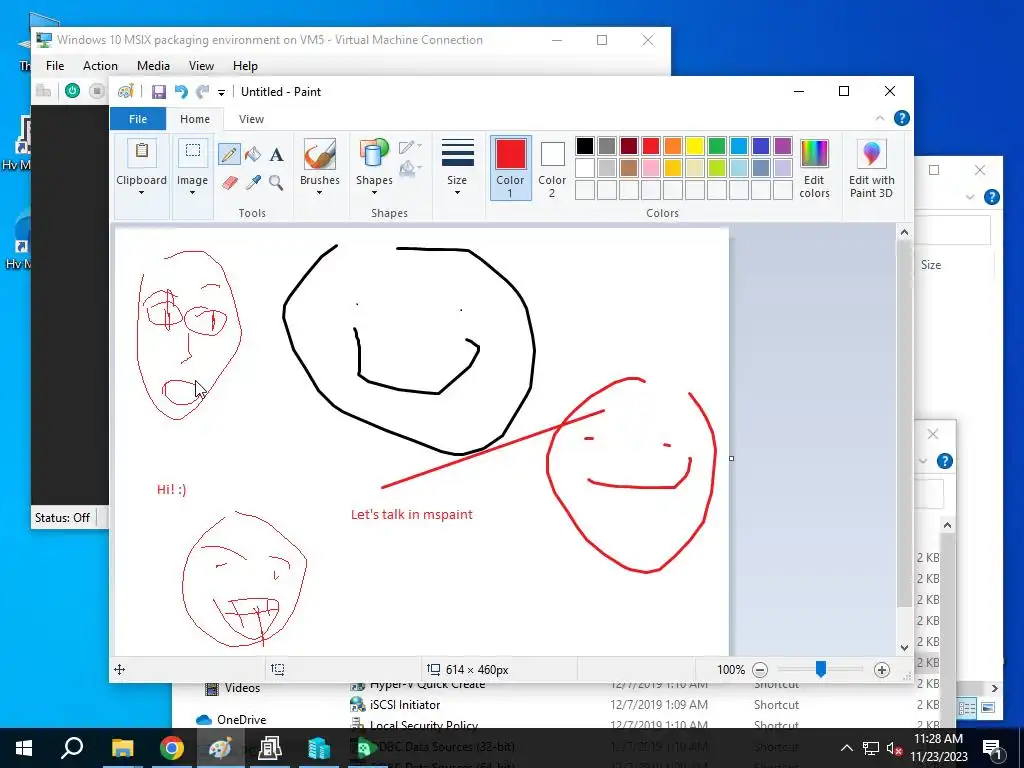Click iSCSI Initiator in Explorer window

[x=405, y=705]
